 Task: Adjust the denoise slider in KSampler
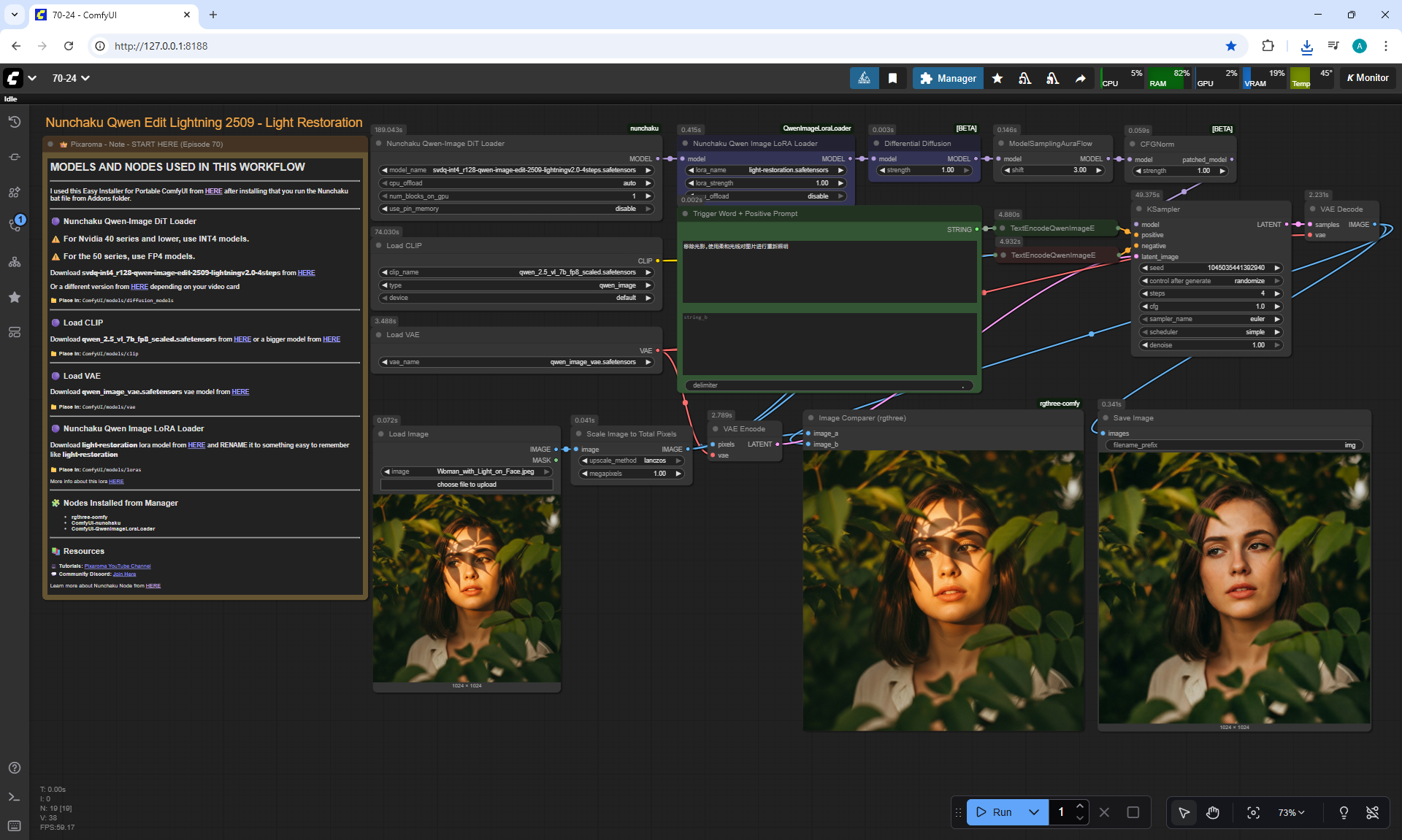(1211, 345)
